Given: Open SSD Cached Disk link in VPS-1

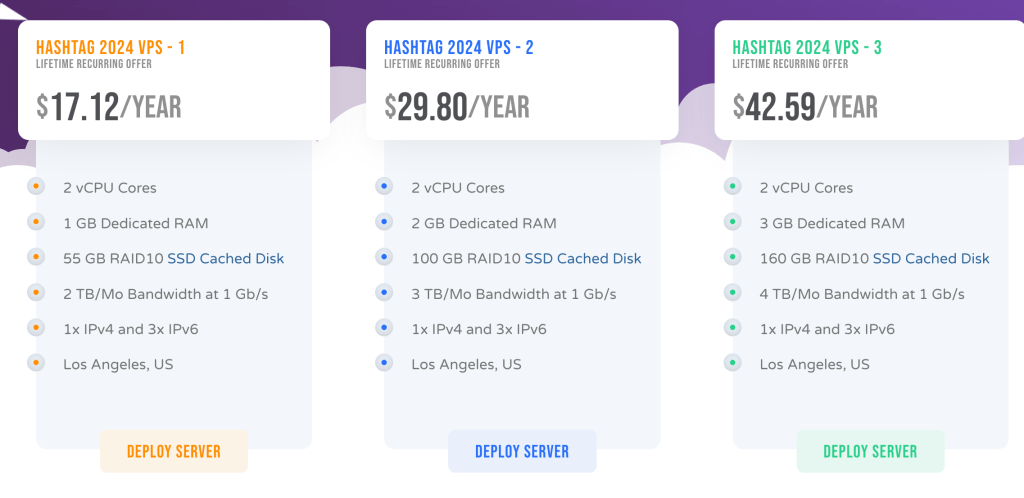Looking at the screenshot, I should click(x=226, y=258).
